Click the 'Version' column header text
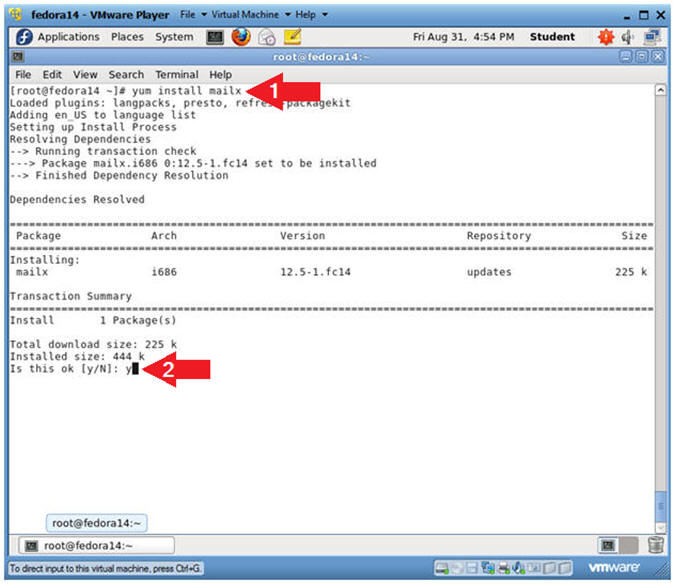The image size is (675, 584). point(302,236)
